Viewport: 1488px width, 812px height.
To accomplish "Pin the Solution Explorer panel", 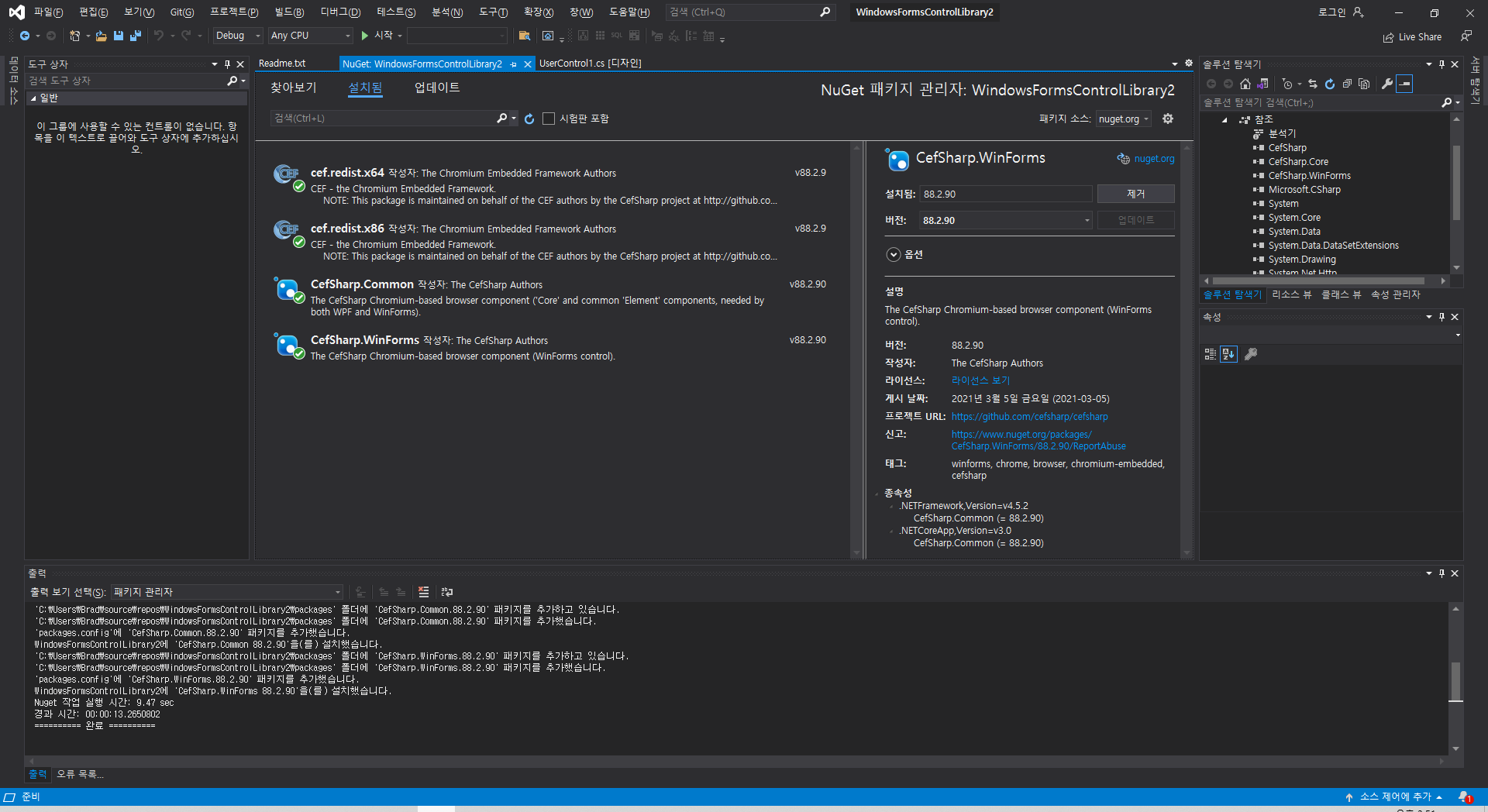I will [x=1441, y=64].
